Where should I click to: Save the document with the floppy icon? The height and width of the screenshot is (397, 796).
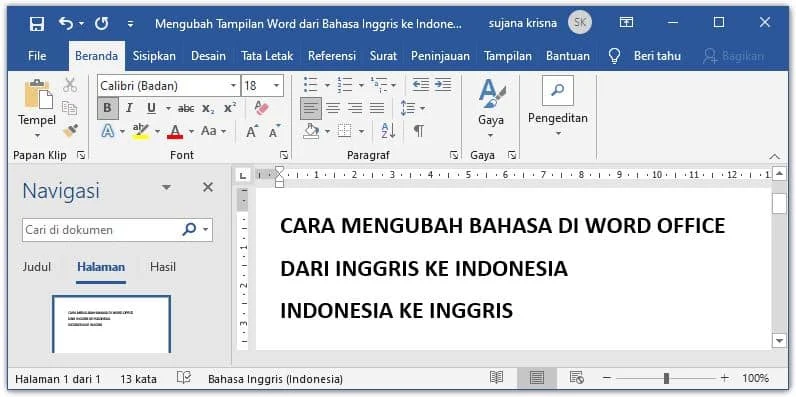tap(37, 23)
